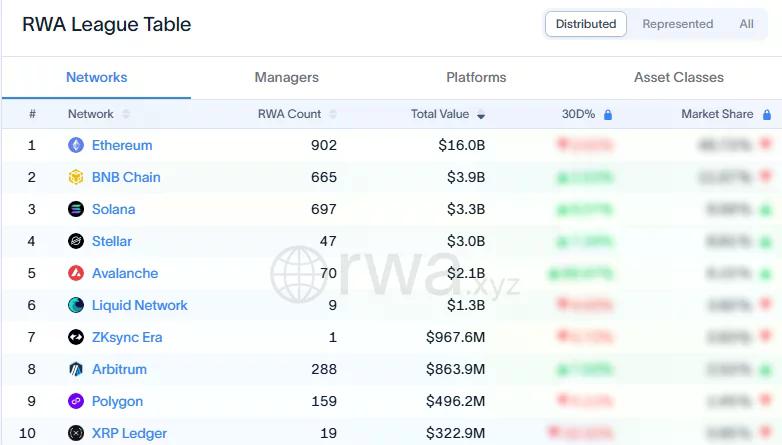Image resolution: width=782 pixels, height=445 pixels.
Task: Click the Solana logo icon
Action: pos(76,209)
